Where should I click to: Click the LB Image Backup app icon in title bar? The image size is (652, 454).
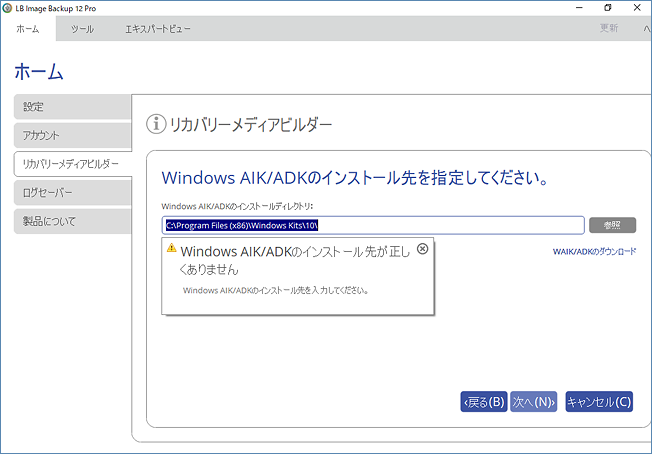click(x=7, y=8)
